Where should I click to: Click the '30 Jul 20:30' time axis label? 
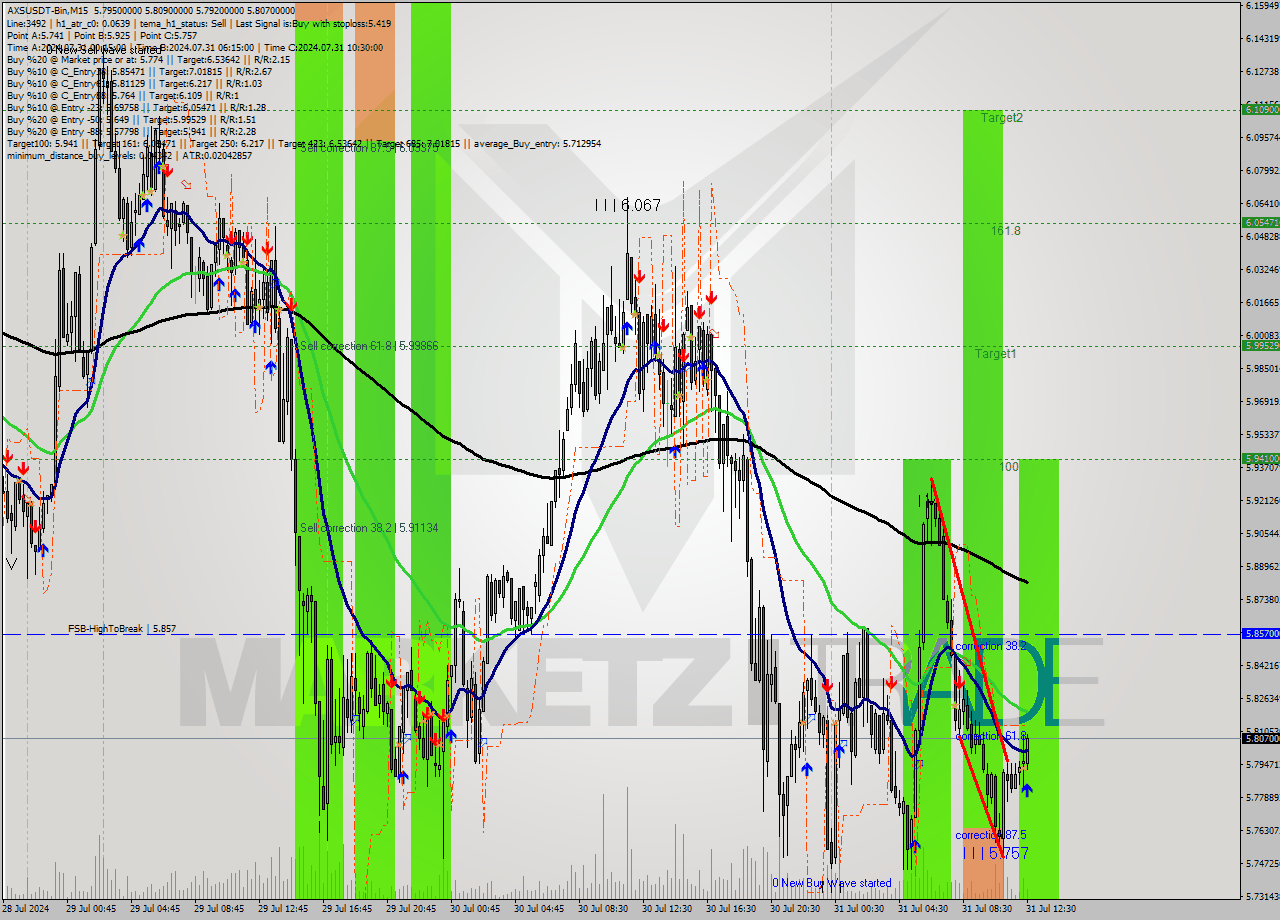pyautogui.click(x=794, y=909)
